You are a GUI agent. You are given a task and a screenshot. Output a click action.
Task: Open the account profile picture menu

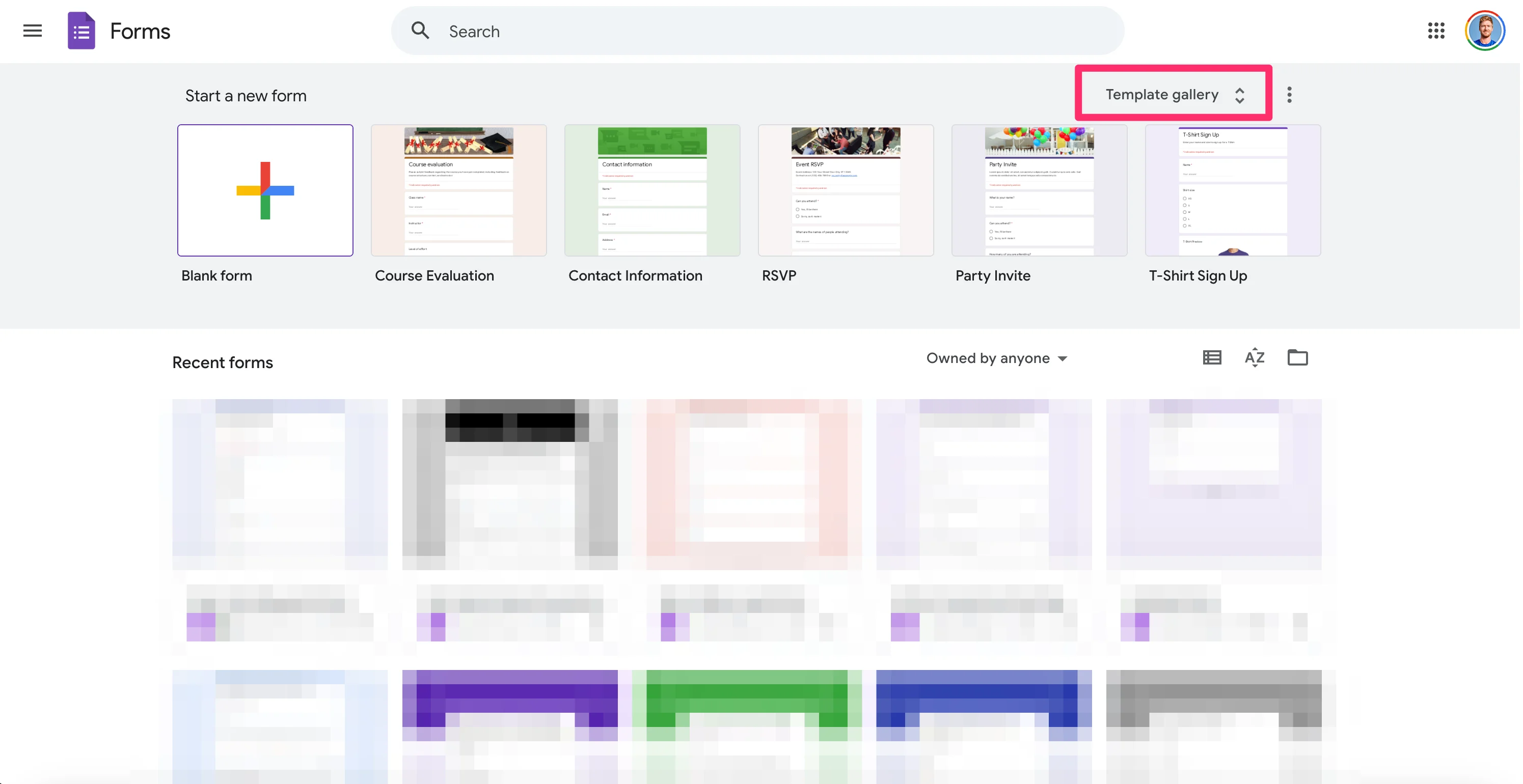point(1485,31)
